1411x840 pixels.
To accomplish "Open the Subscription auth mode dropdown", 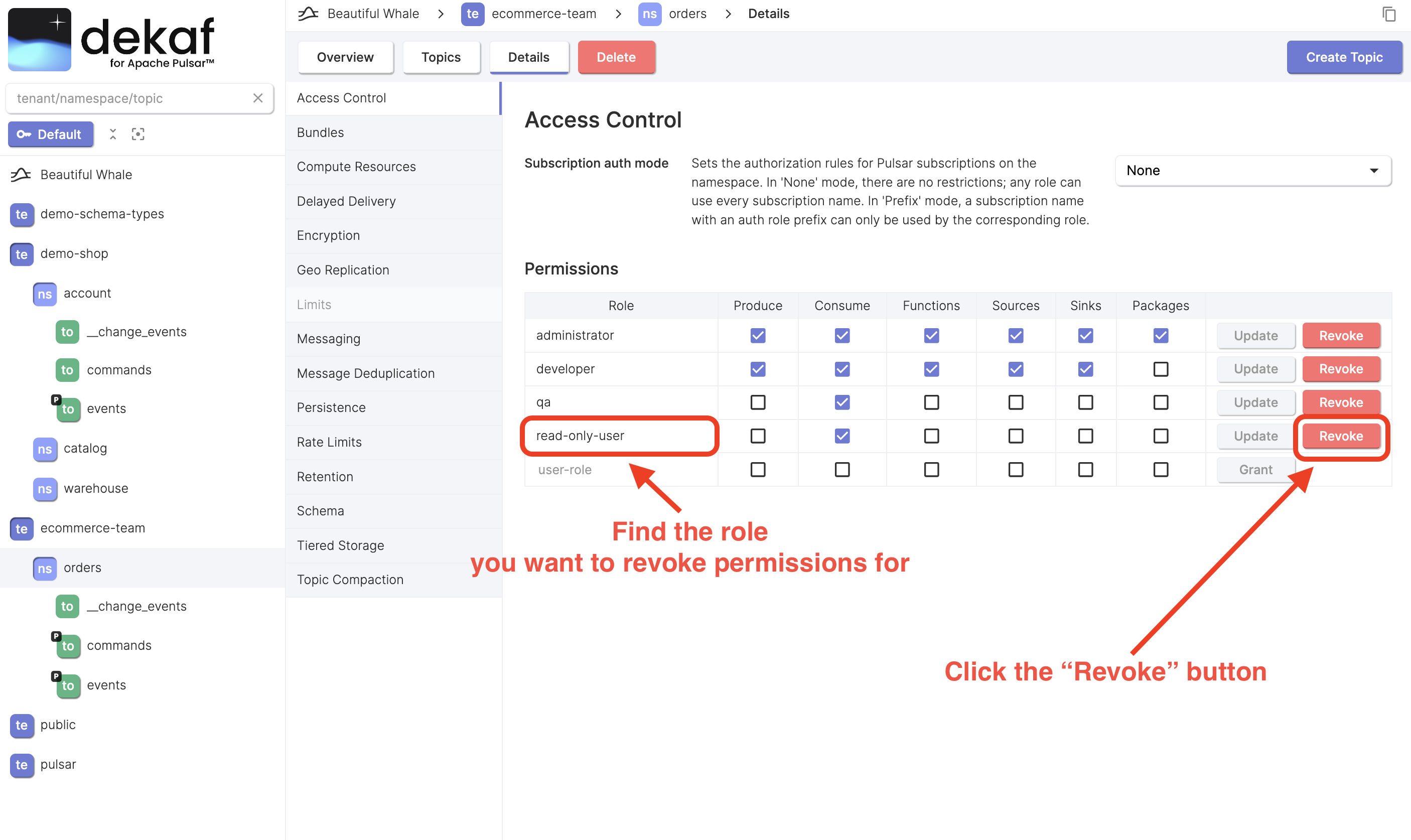I will (1252, 170).
